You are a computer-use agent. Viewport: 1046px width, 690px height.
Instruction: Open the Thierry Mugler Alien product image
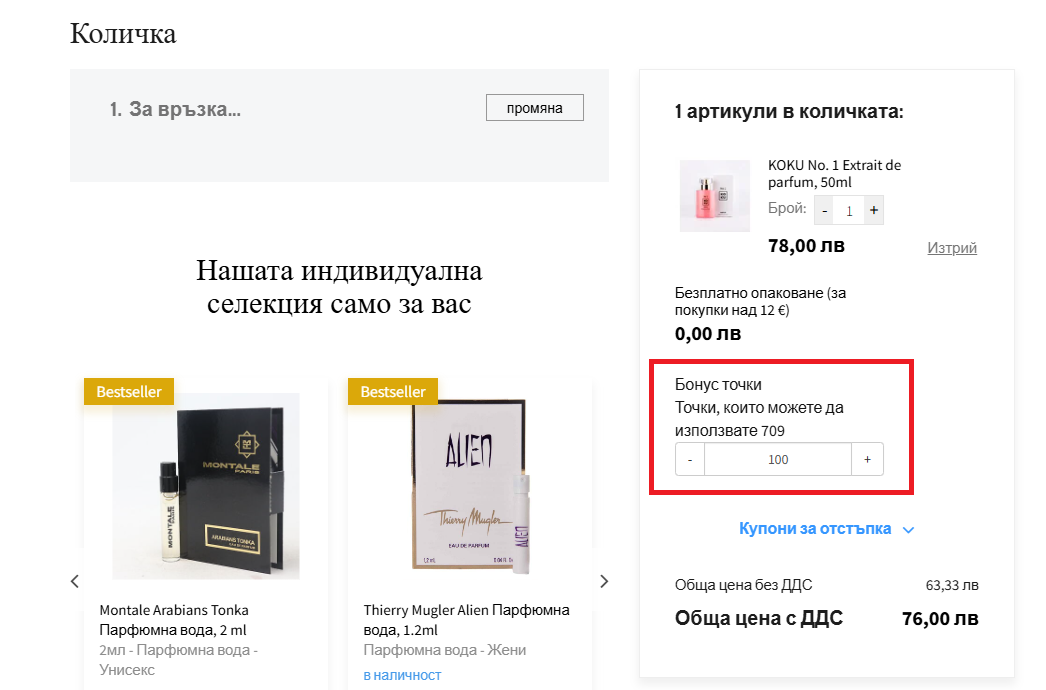tap(470, 486)
